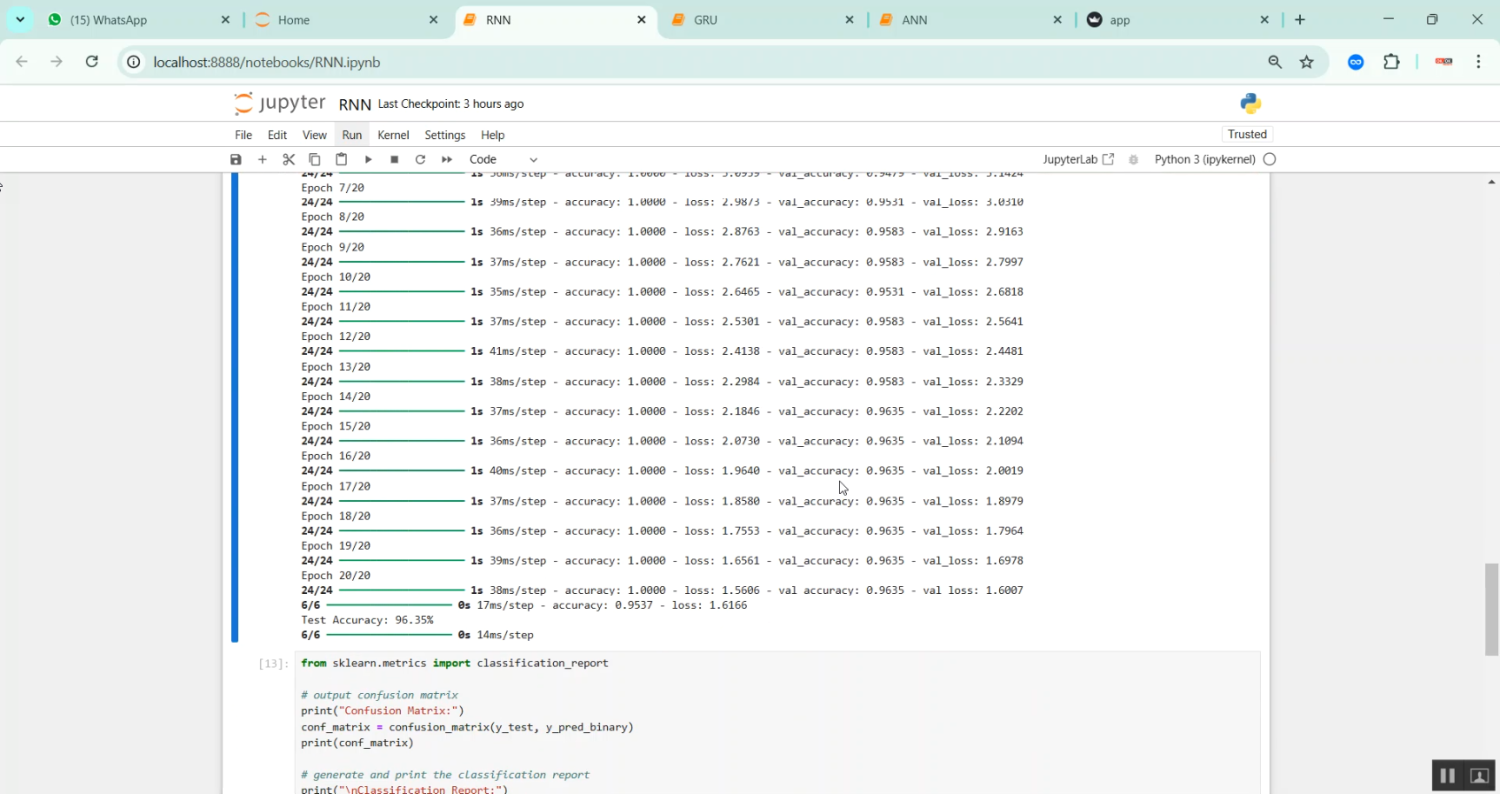Click the page vertical scrollbar thumb
The image size is (1500, 794).
(x=1491, y=609)
